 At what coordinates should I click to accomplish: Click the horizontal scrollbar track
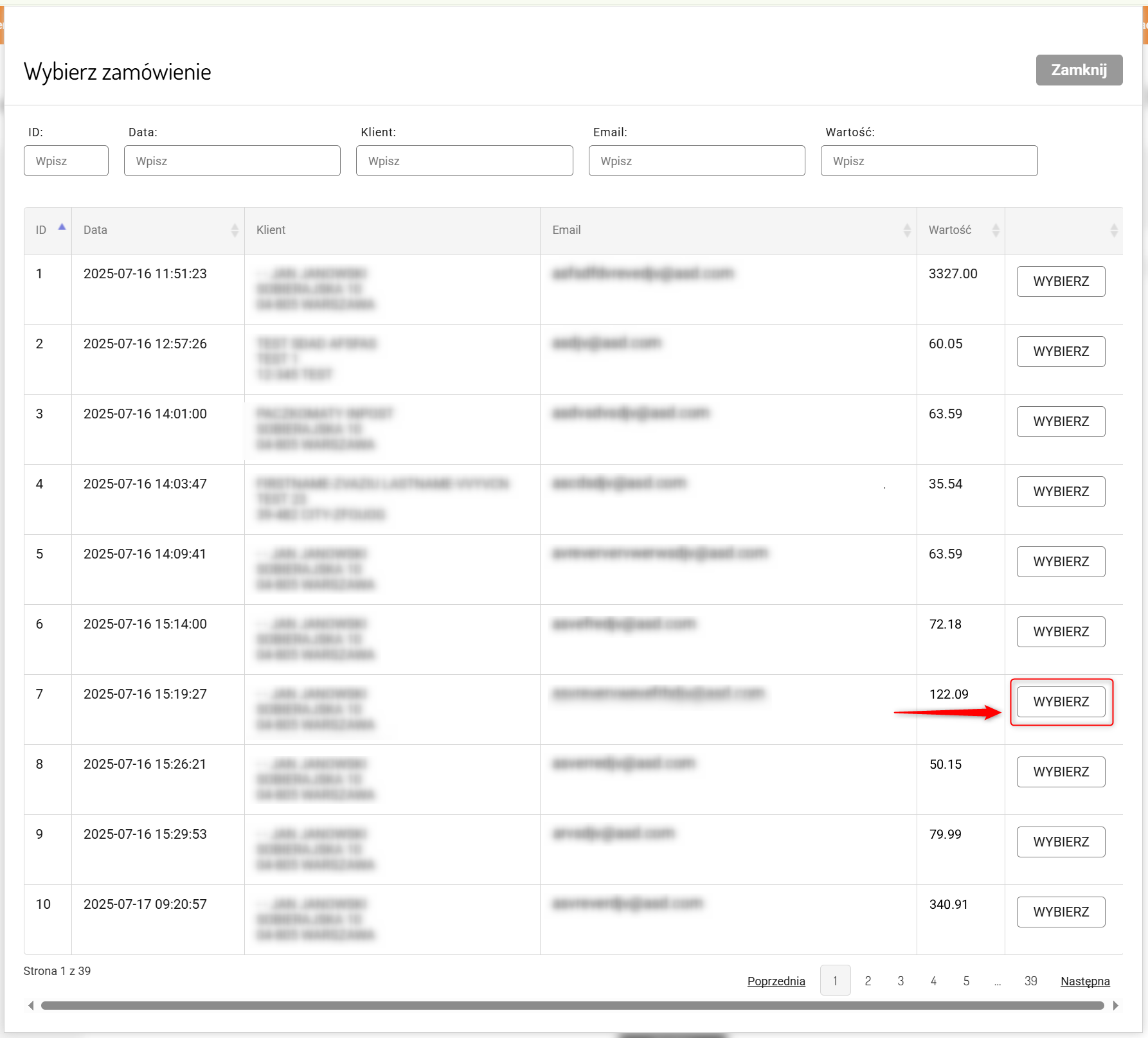[x=572, y=1005]
